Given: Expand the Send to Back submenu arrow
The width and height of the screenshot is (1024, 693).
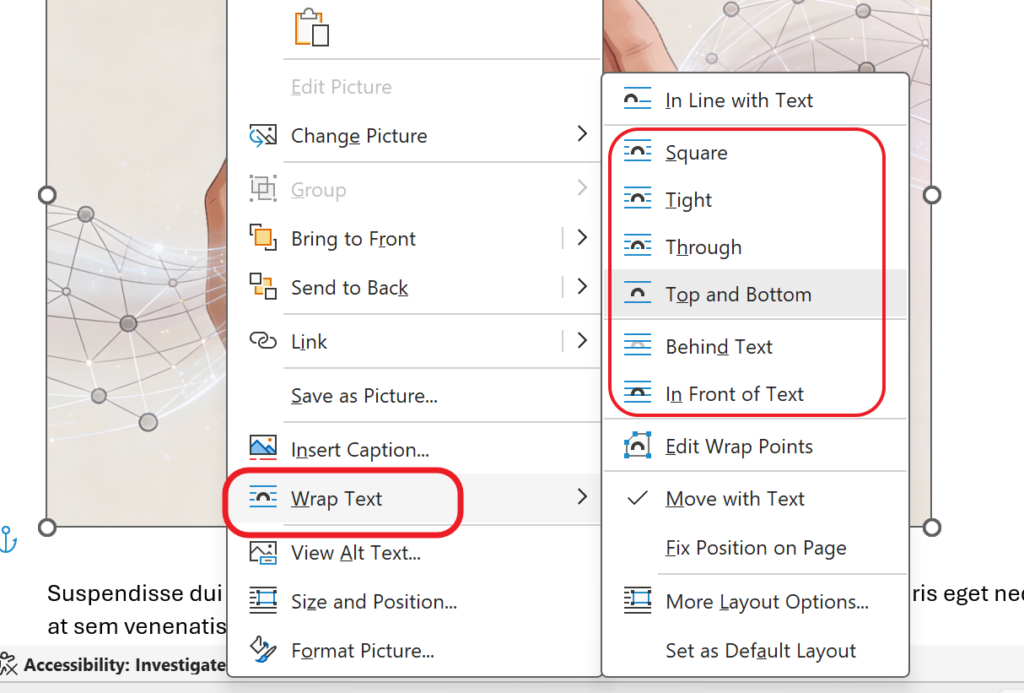Looking at the screenshot, I should coord(582,287).
